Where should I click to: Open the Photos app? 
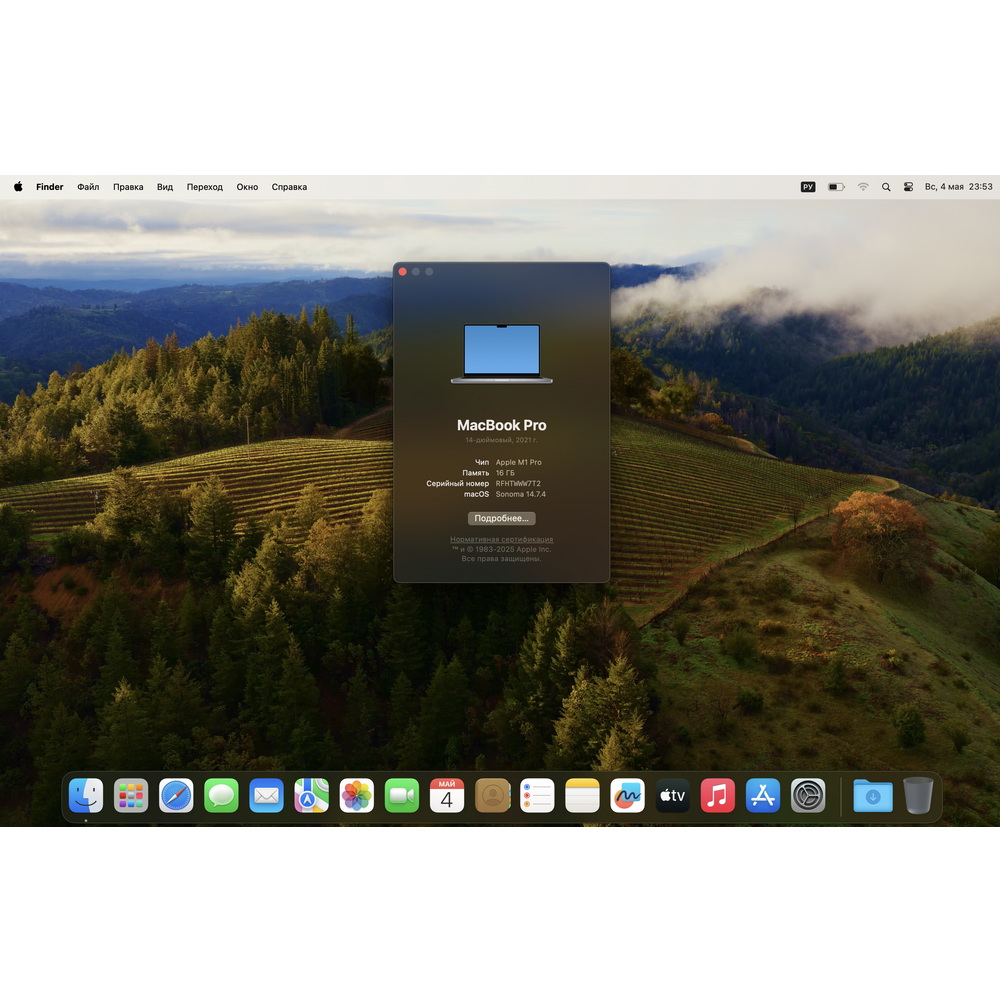(357, 795)
